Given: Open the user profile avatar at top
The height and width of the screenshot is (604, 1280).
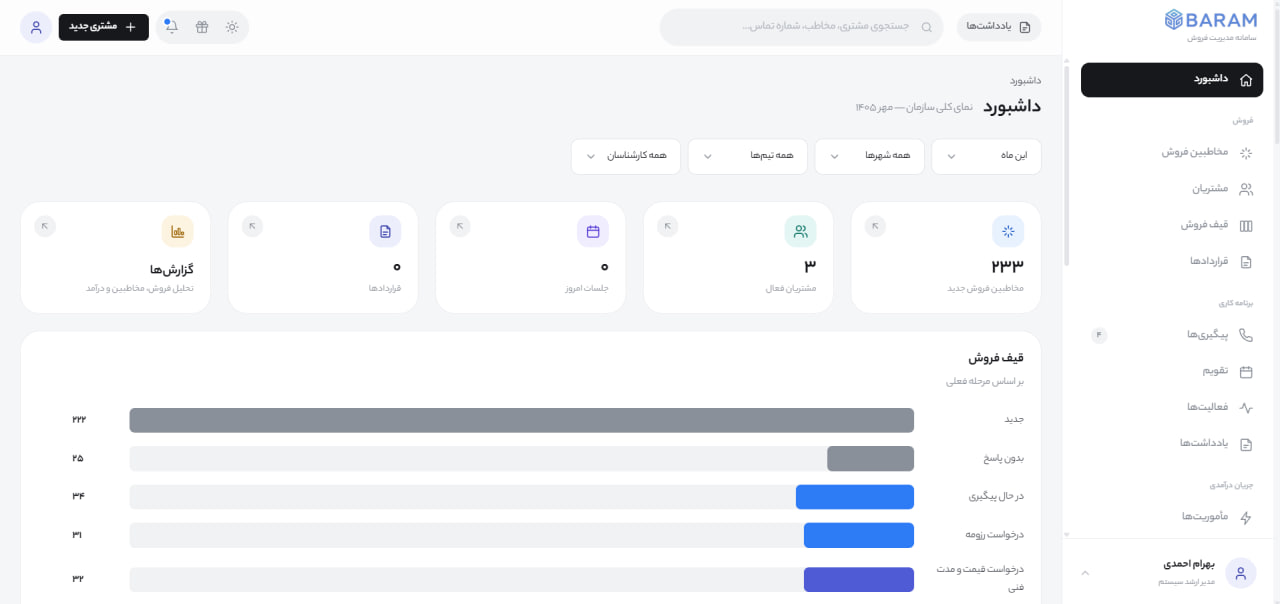Looking at the screenshot, I should coord(36,27).
